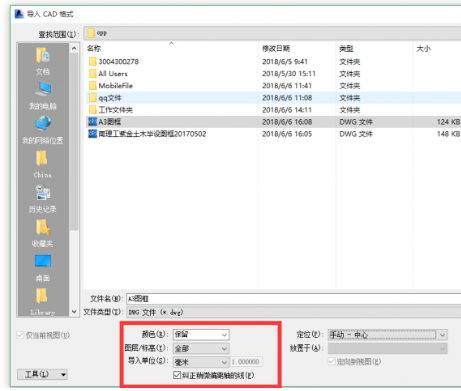The height and width of the screenshot is (391, 461).
Task: Click folder icon of MobileFile
Action: (93, 86)
